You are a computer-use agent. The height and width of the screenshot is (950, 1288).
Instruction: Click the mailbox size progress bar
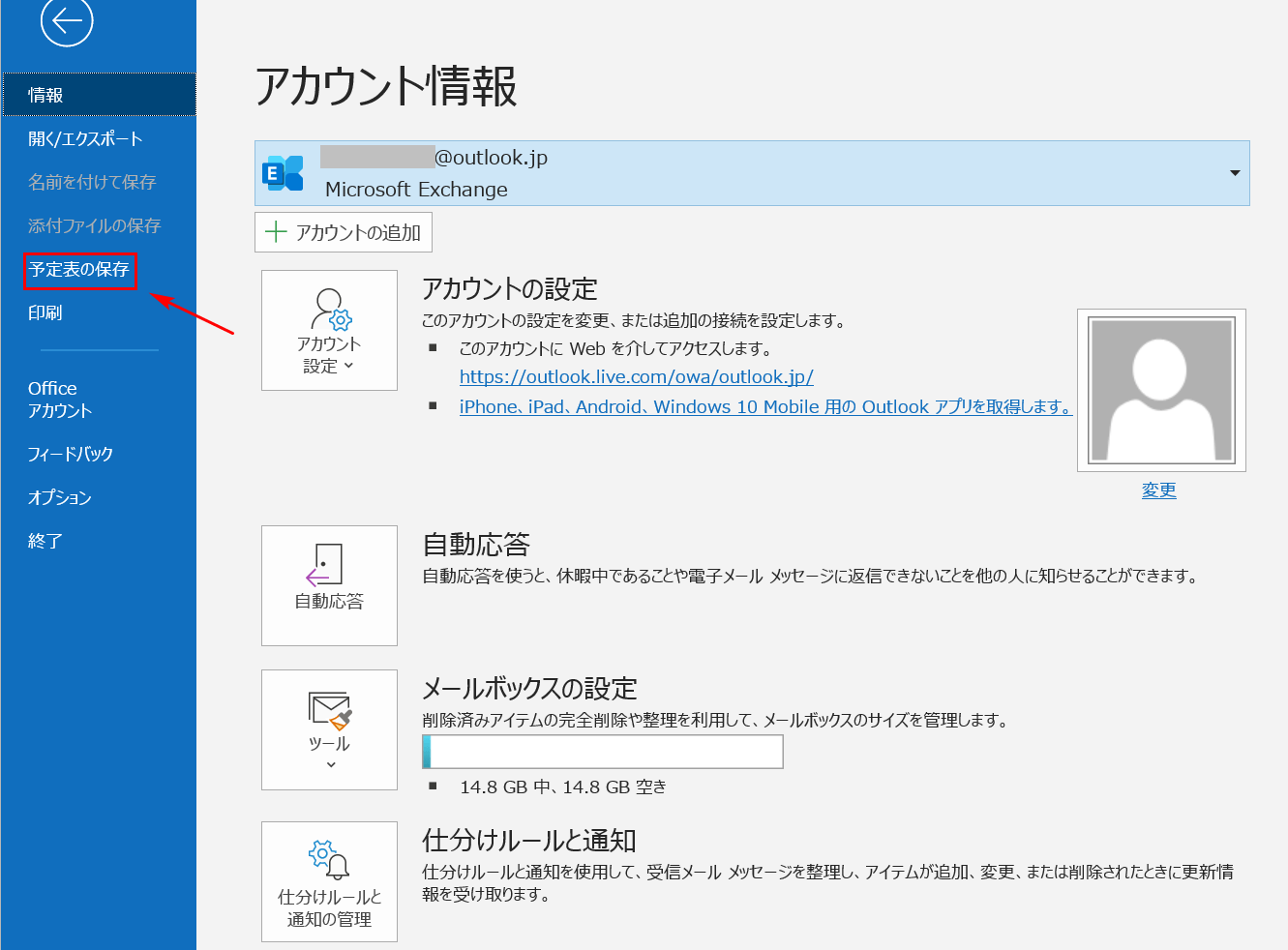point(603,752)
